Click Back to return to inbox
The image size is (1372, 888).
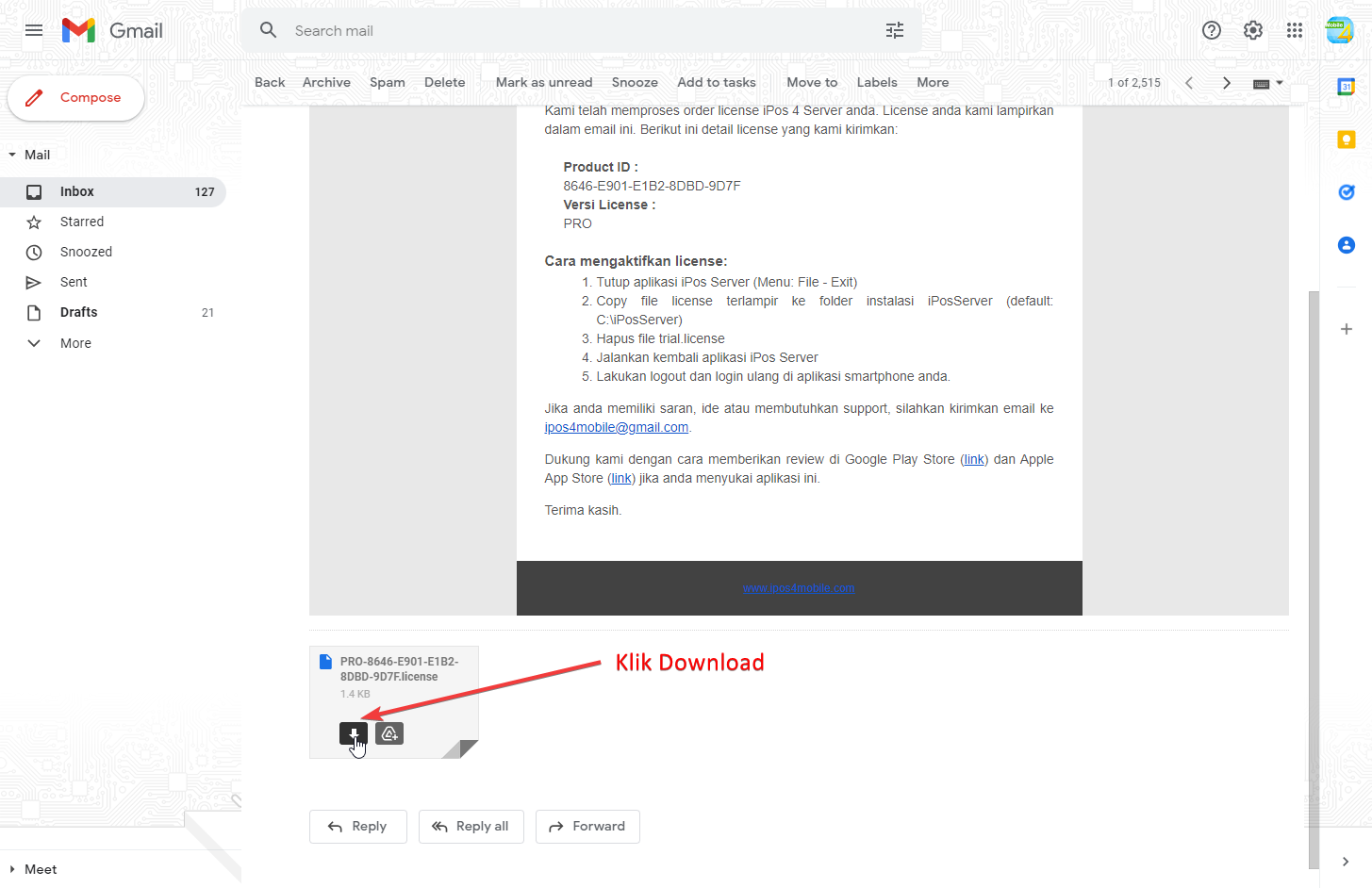click(270, 83)
